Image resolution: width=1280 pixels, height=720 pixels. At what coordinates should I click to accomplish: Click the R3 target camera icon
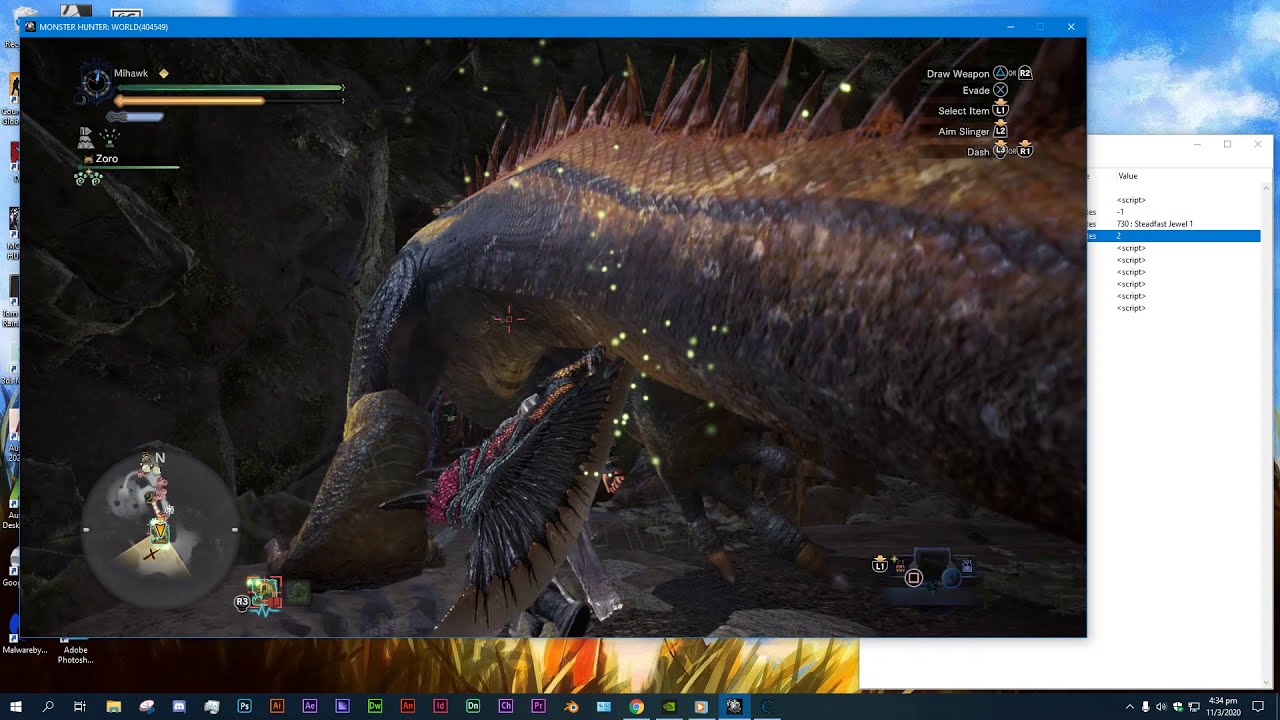pos(241,602)
